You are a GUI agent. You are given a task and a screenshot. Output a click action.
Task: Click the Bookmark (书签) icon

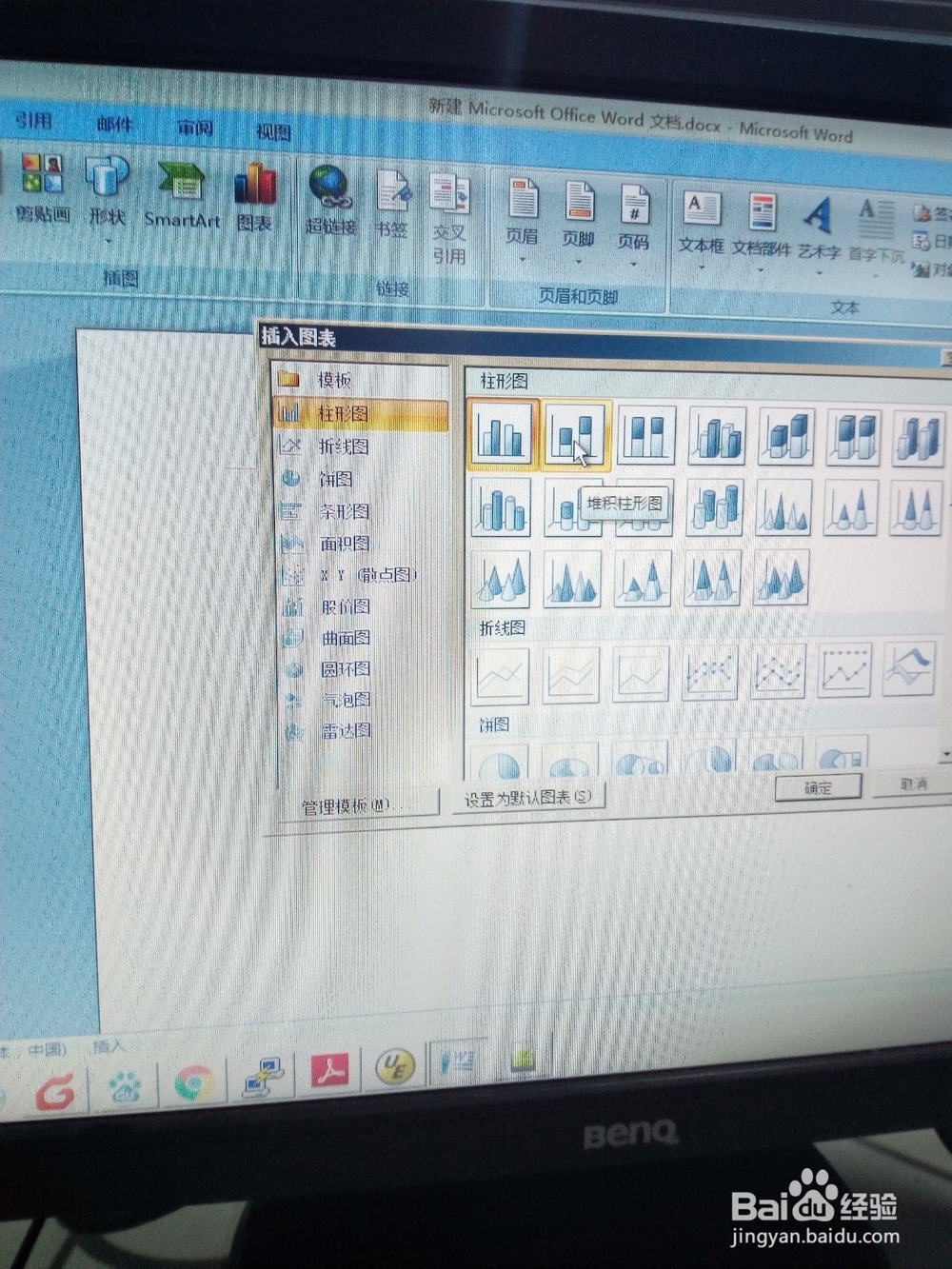(391, 204)
